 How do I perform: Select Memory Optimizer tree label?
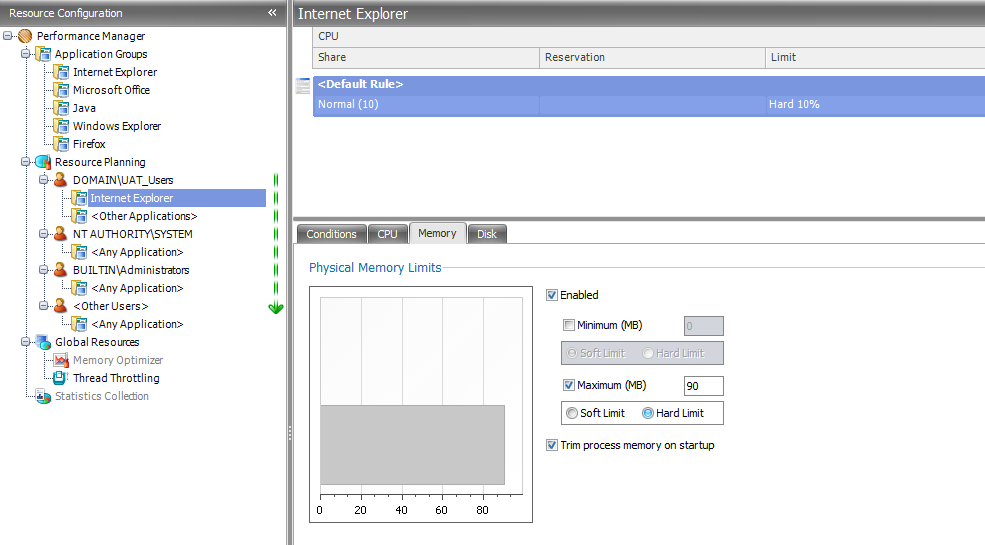click(x=117, y=360)
